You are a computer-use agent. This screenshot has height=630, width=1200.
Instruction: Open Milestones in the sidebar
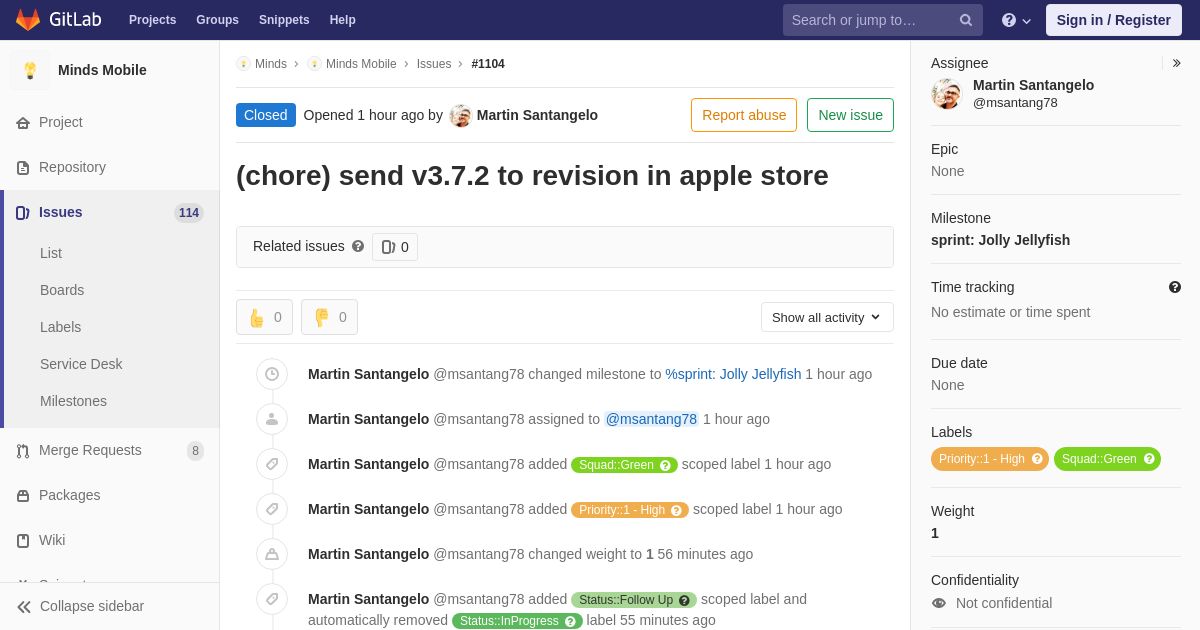pyautogui.click(x=73, y=401)
